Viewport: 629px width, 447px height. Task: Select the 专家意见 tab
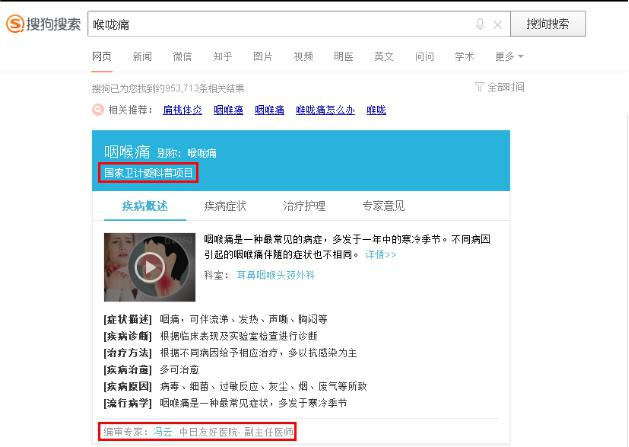click(x=383, y=206)
